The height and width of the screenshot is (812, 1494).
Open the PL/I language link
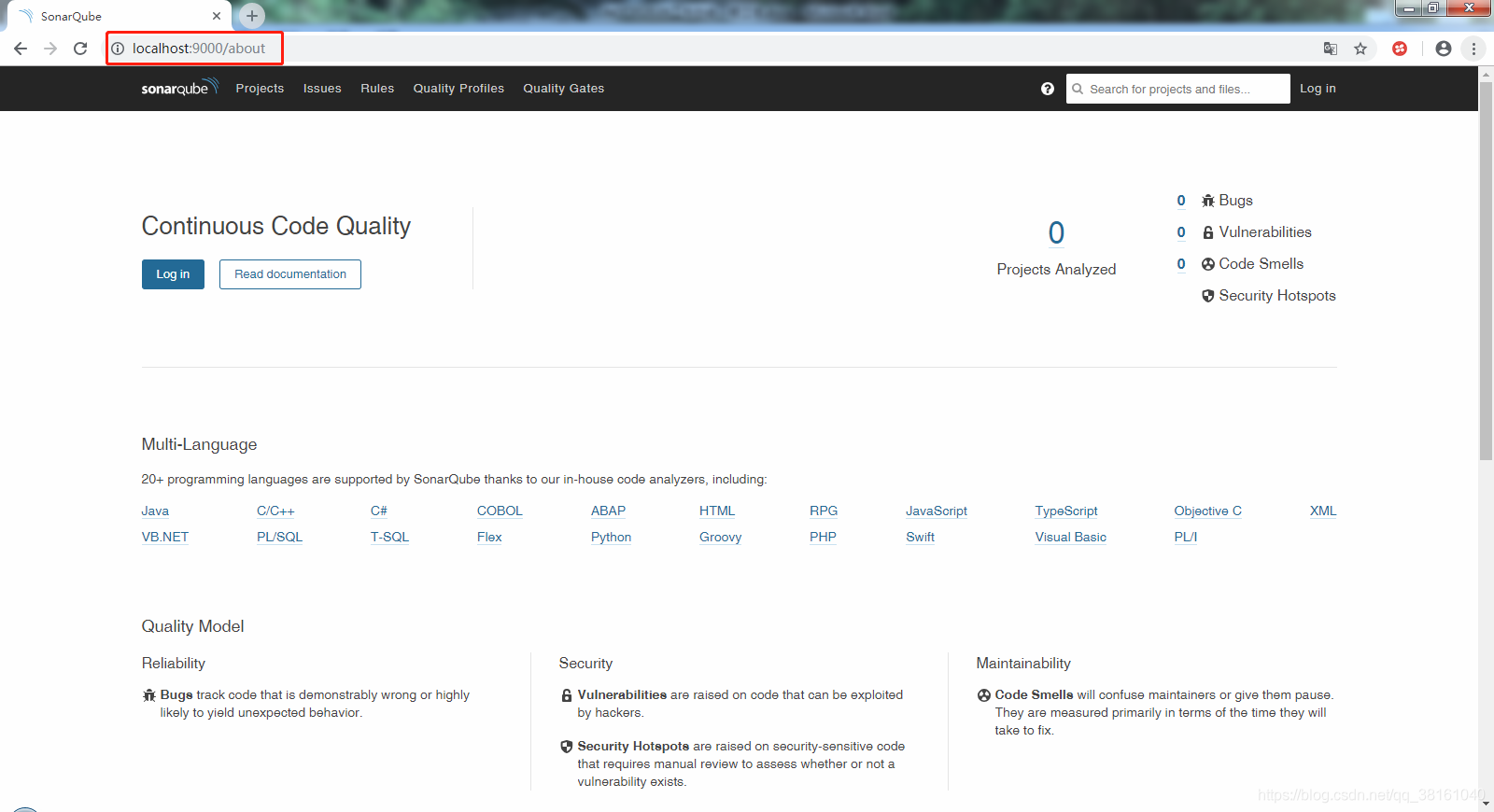coord(1185,538)
